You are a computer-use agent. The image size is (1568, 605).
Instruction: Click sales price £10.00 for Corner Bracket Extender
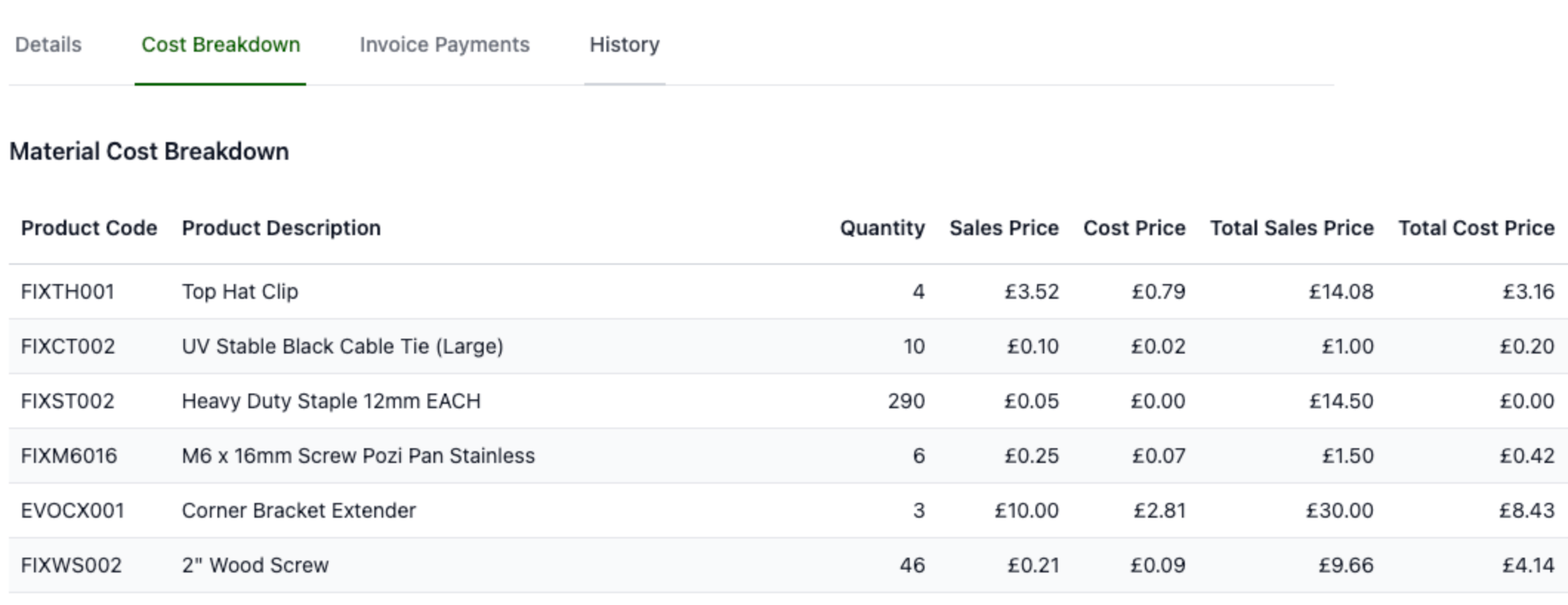[1027, 510]
